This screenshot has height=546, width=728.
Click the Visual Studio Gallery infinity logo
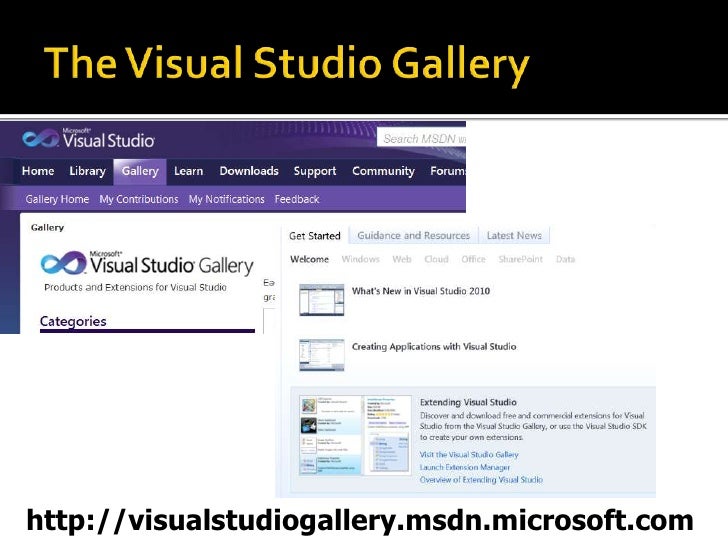pyautogui.click(x=63, y=263)
